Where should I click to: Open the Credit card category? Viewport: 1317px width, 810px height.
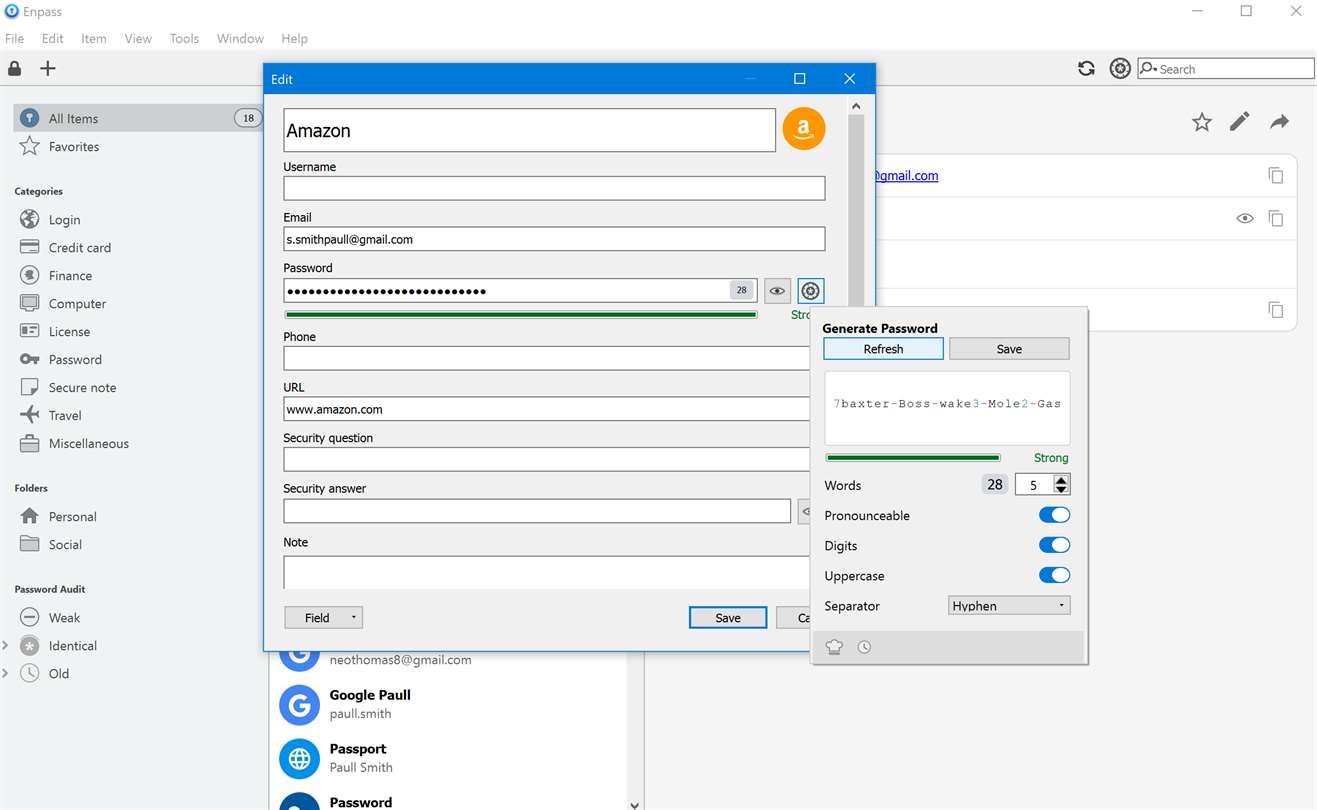coord(79,248)
